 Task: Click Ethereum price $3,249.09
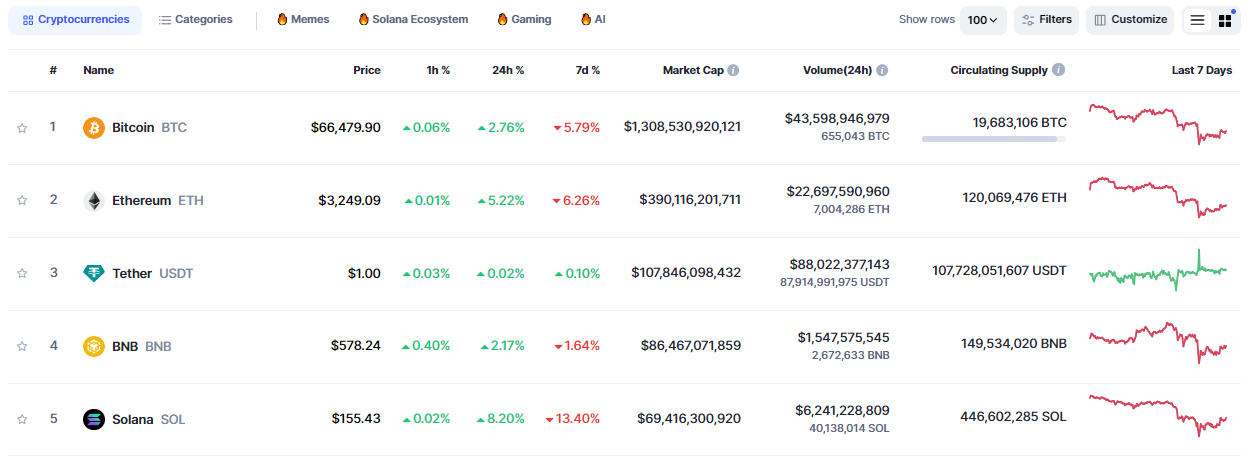(350, 200)
